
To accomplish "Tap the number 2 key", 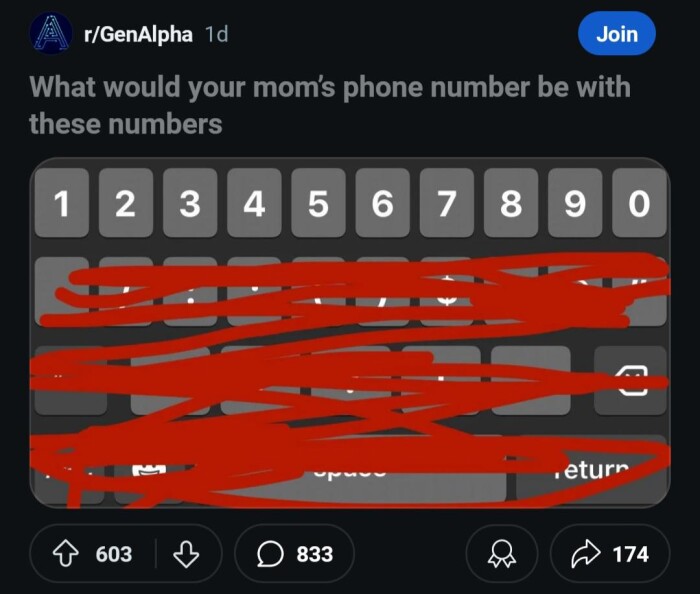I will point(126,203).
